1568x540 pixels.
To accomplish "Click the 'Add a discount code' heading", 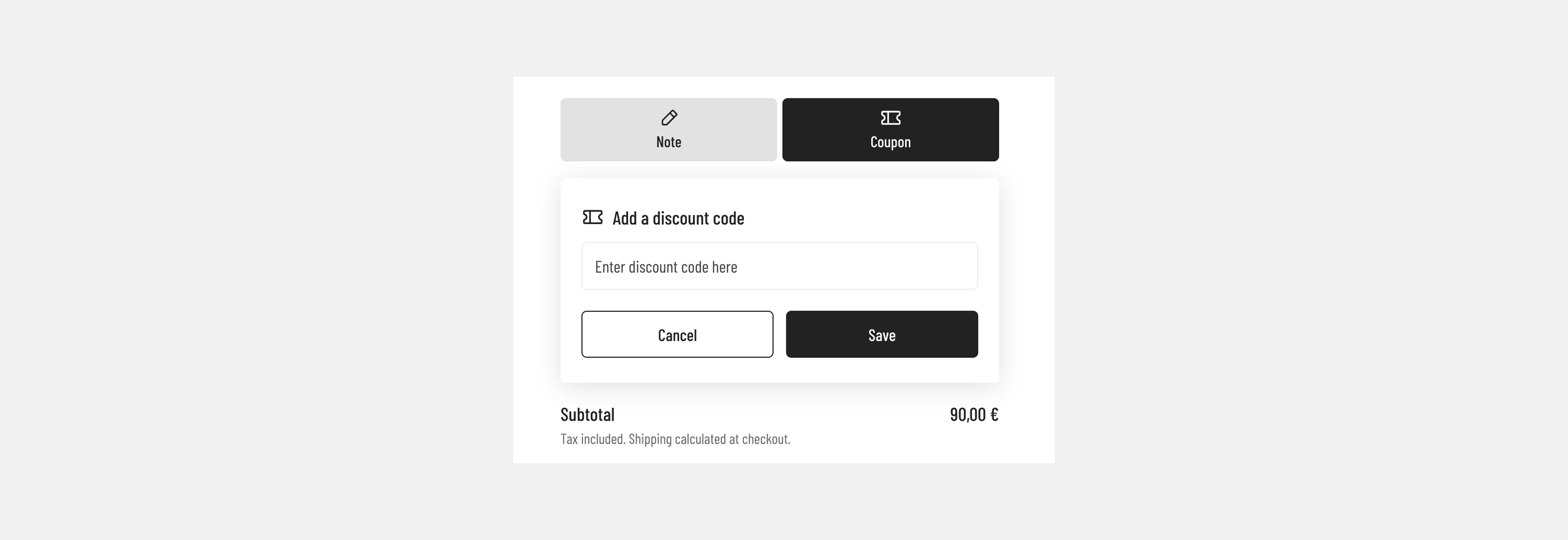I will [x=678, y=218].
